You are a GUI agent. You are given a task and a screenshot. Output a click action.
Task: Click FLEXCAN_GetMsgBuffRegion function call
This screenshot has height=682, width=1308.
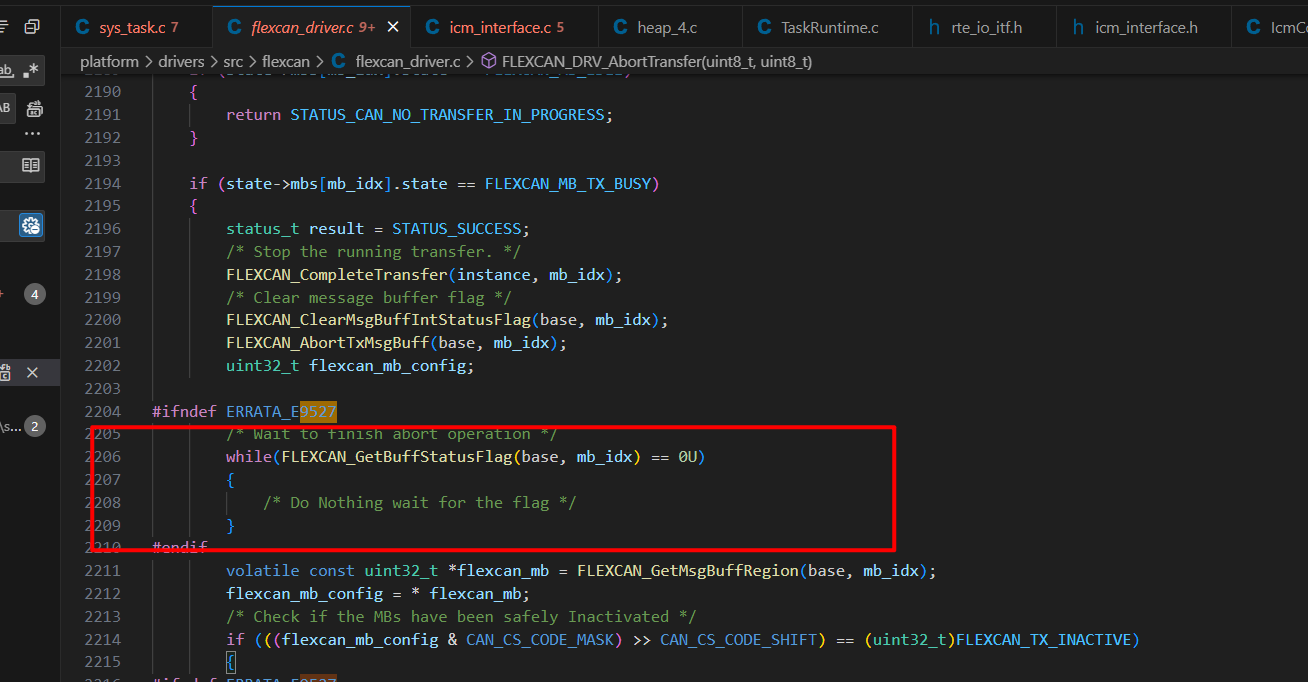[688, 570]
